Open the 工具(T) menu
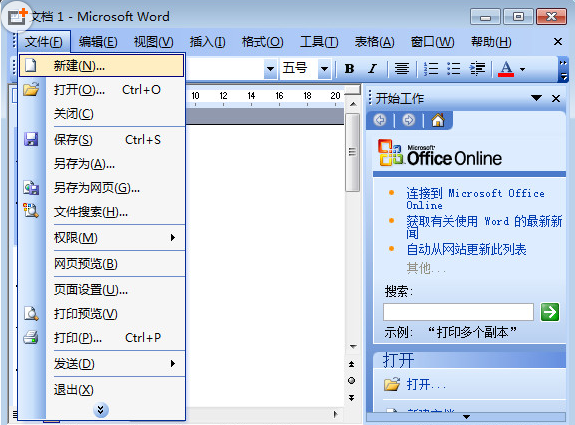This screenshot has width=575, height=425. coord(319,42)
